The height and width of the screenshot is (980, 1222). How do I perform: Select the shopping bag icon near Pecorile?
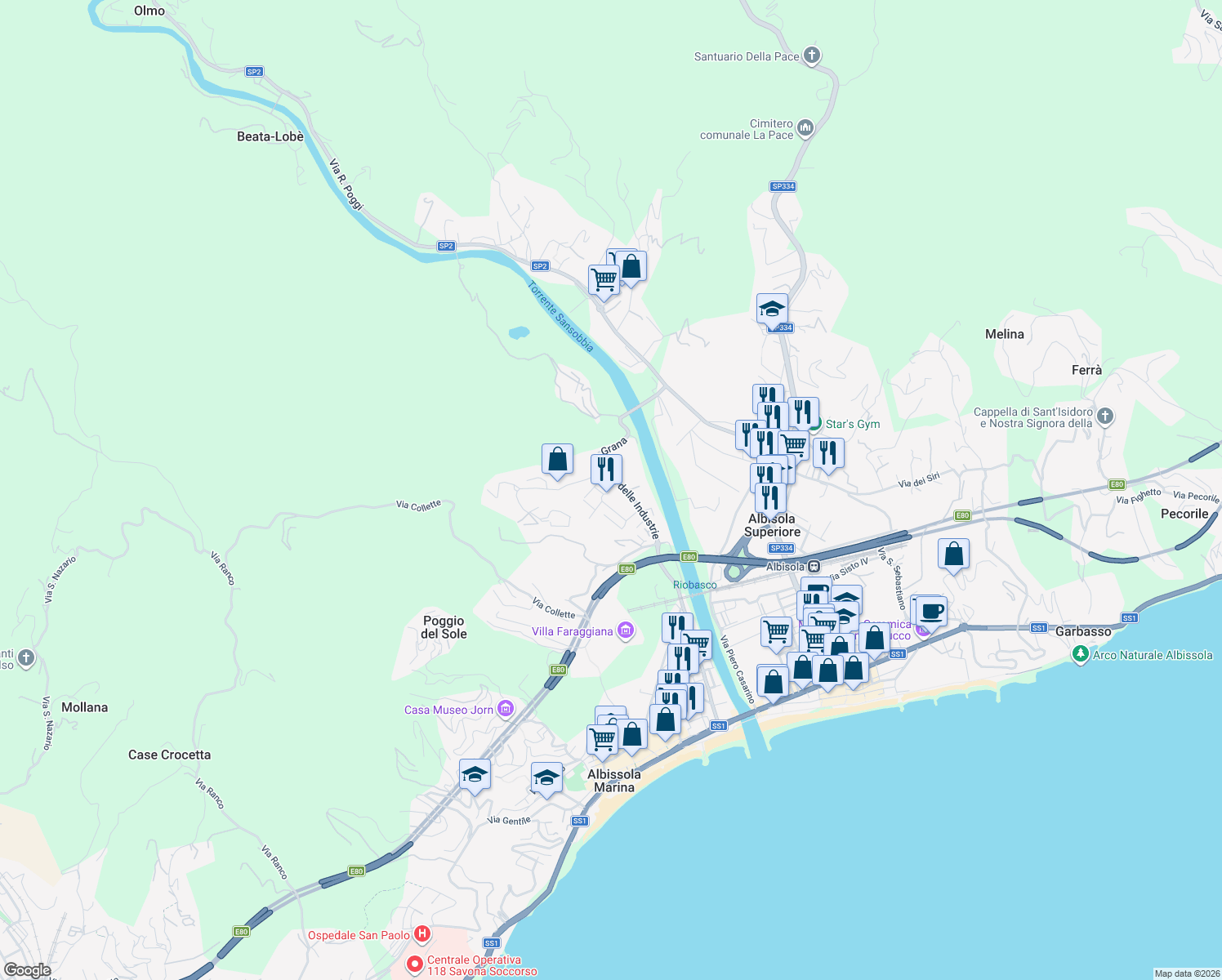tap(953, 554)
